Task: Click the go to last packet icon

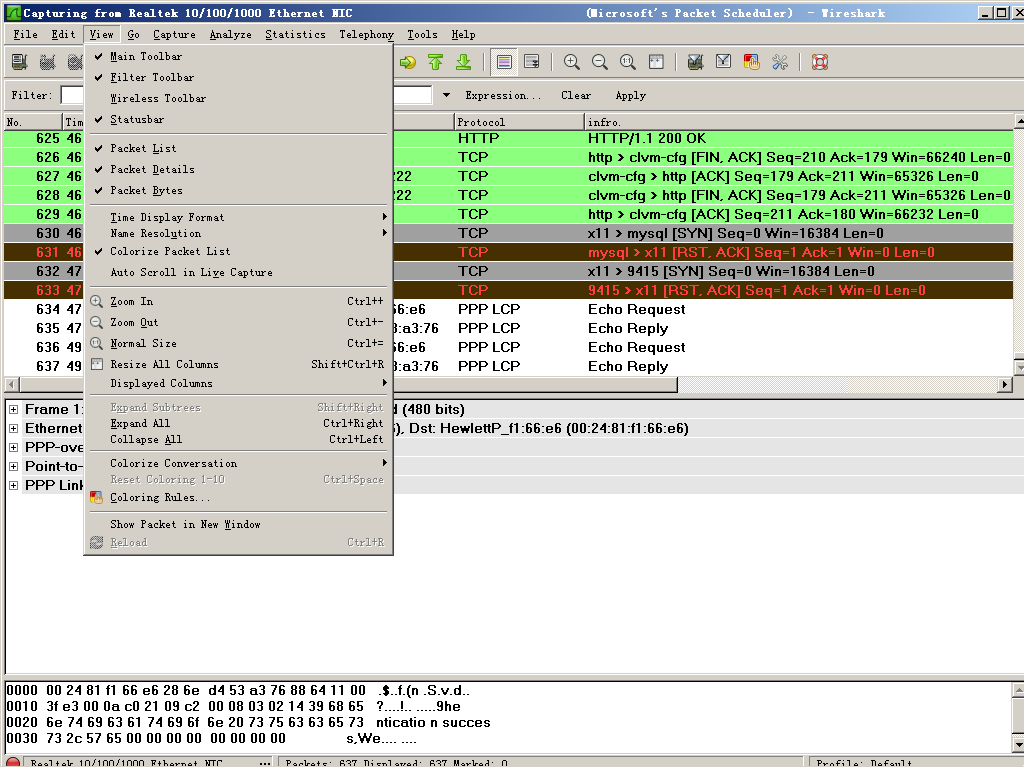Action: click(464, 62)
